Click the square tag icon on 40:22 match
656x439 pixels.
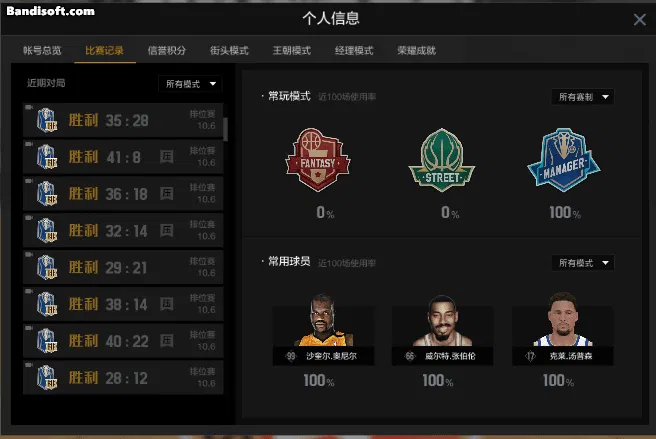tap(167, 341)
